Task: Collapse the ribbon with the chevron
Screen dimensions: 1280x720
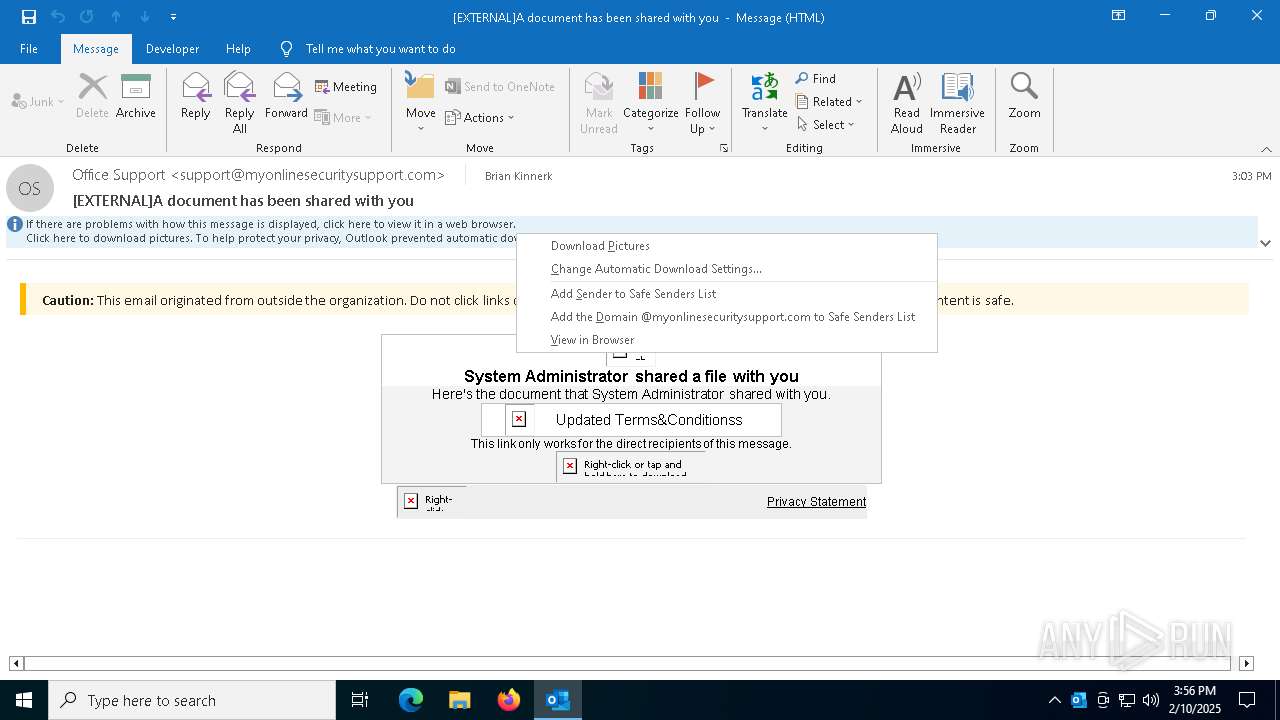Action: (x=1266, y=149)
